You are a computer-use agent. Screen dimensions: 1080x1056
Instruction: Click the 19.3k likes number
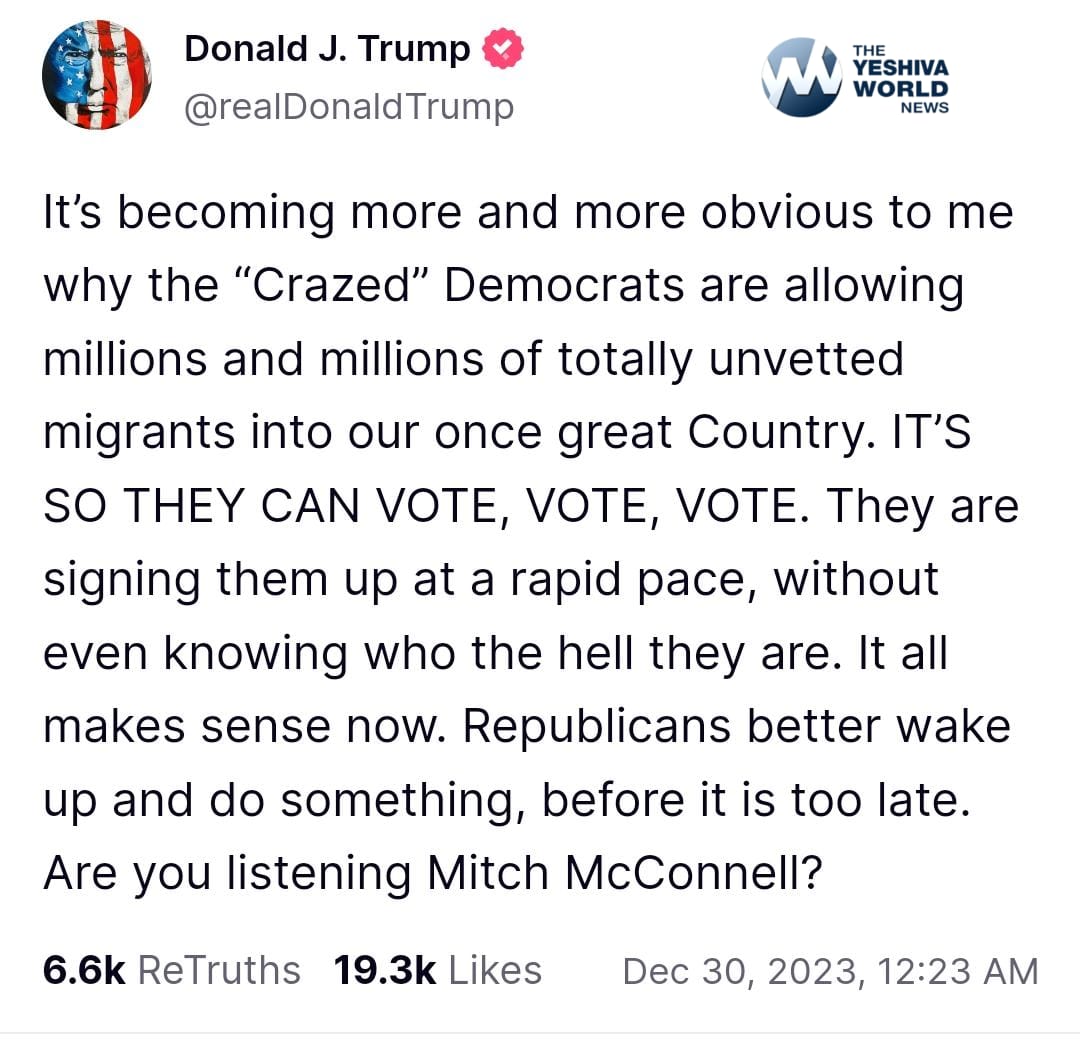[385, 970]
